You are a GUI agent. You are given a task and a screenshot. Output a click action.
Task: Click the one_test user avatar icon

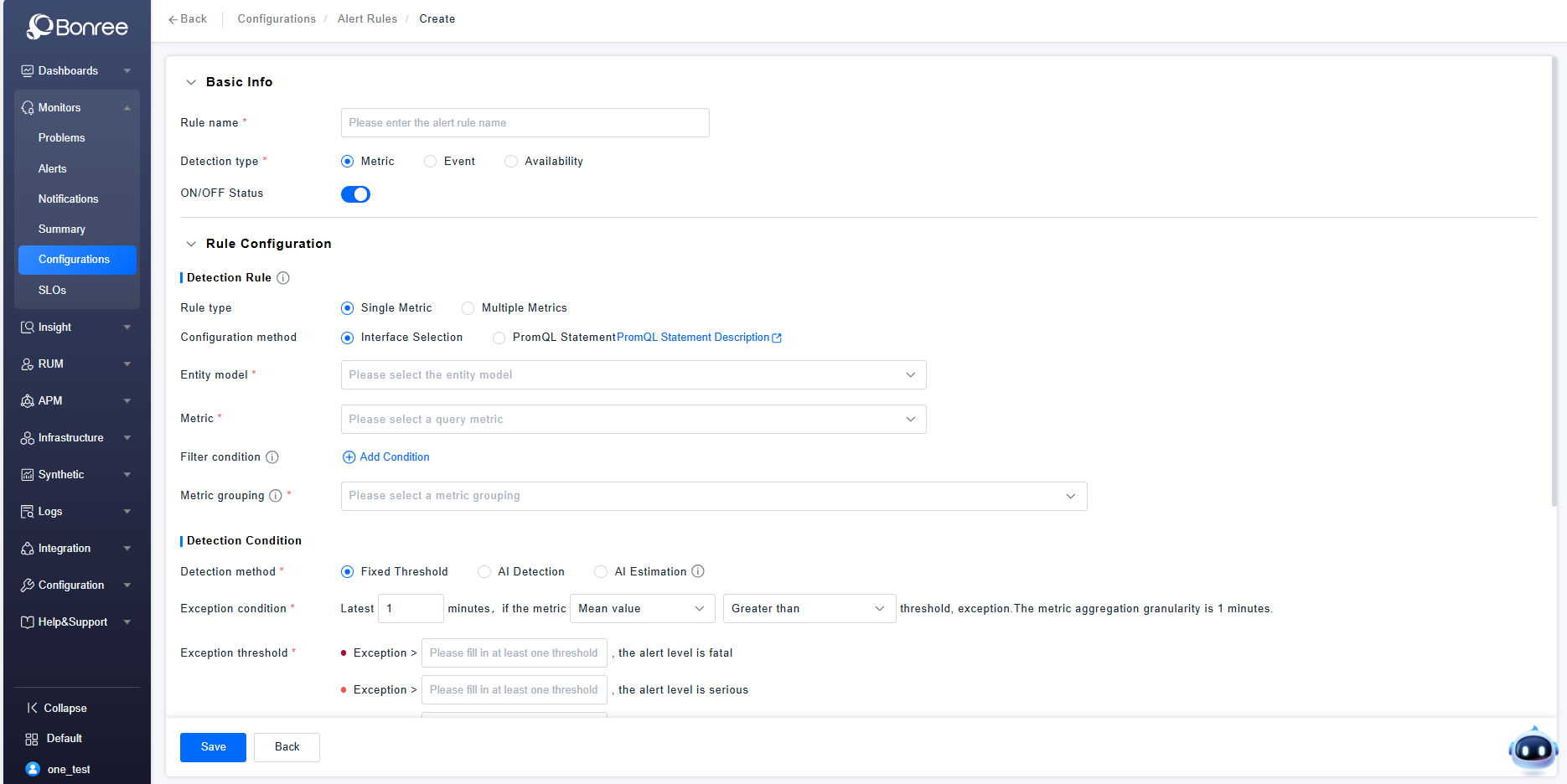point(33,769)
